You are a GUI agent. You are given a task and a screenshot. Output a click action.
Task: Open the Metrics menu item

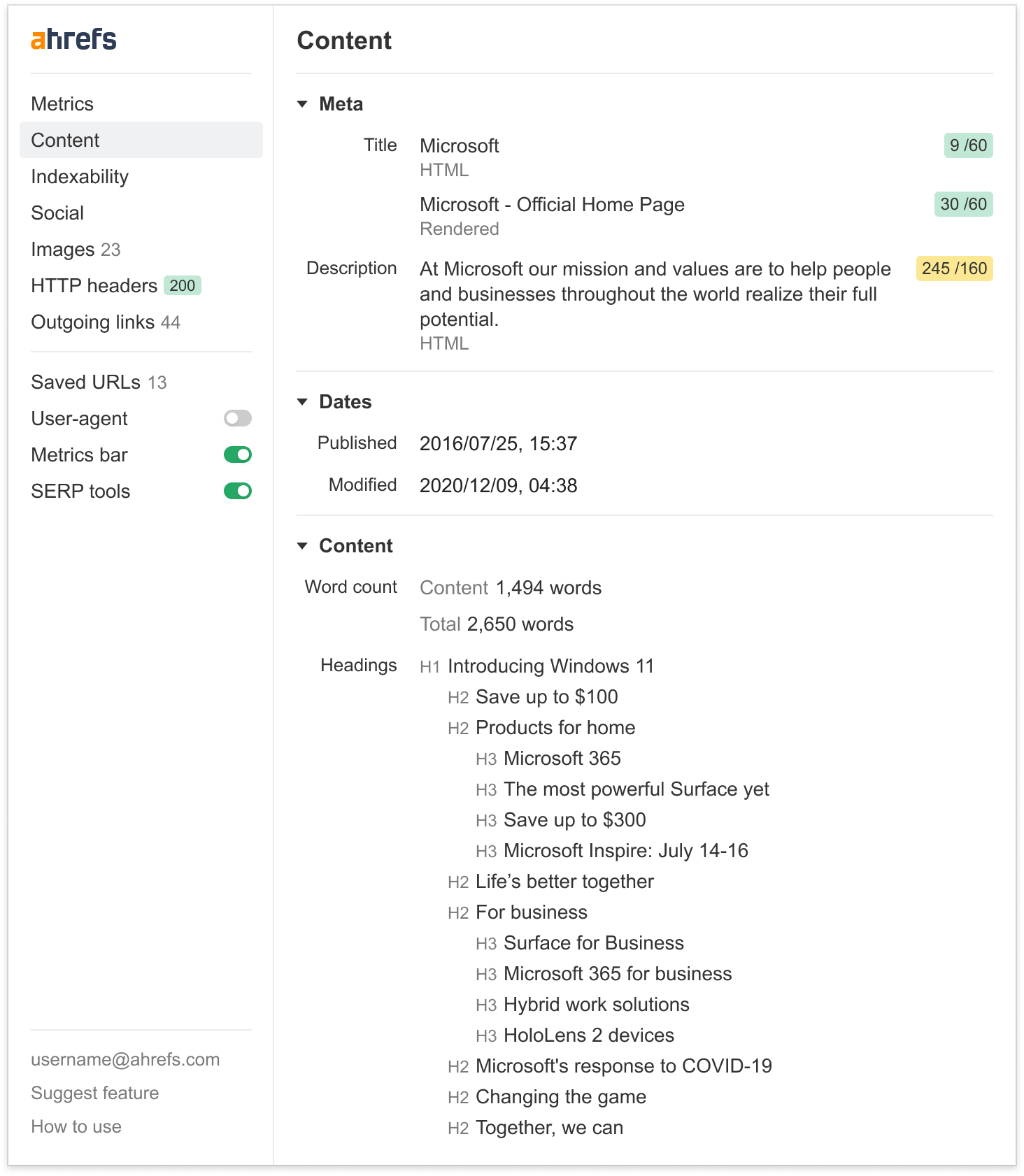(62, 104)
